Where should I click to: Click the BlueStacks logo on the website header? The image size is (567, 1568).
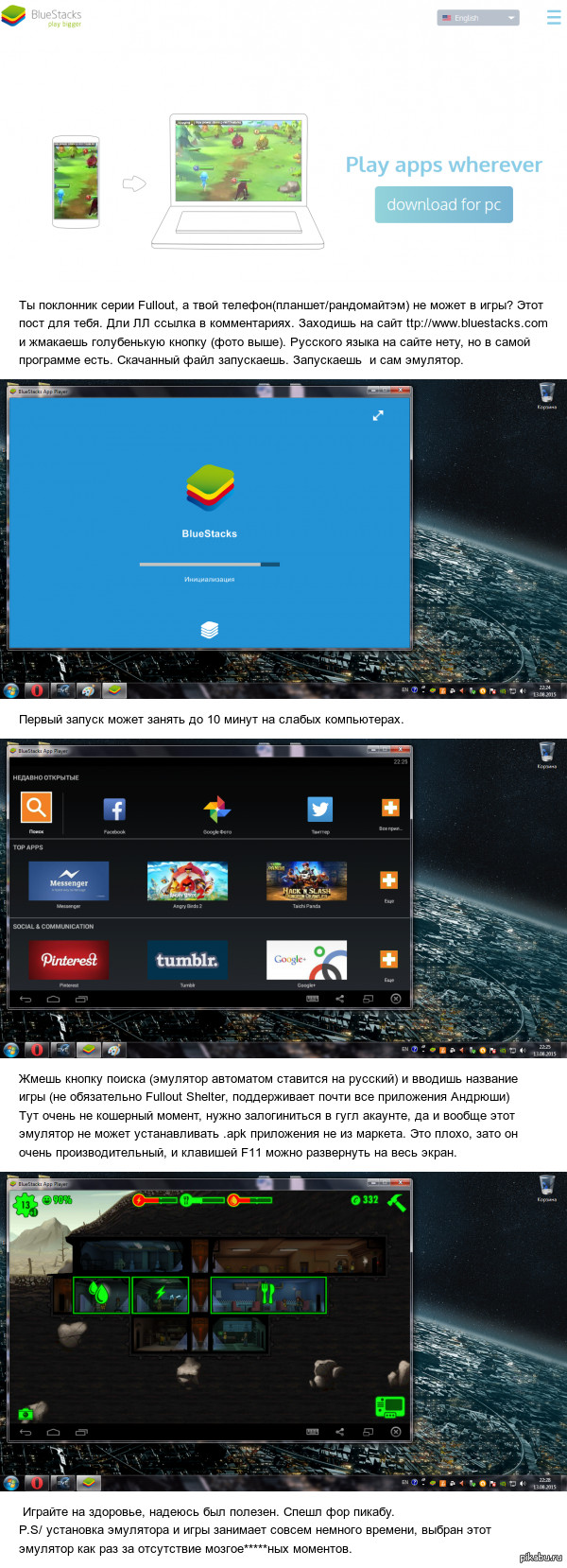(42, 17)
